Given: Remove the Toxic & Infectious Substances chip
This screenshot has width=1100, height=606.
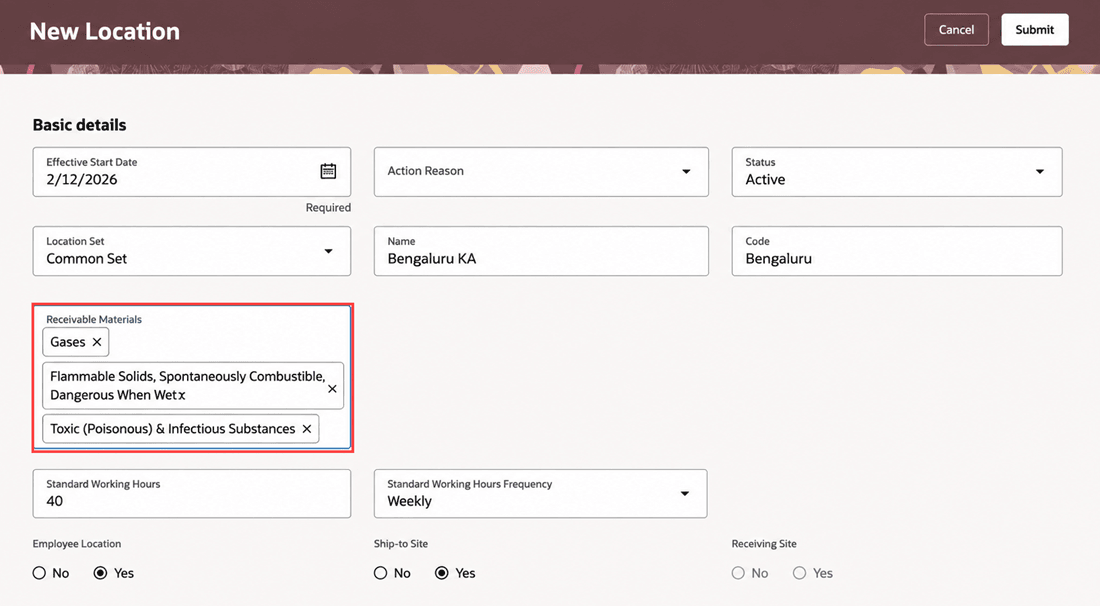Looking at the screenshot, I should (x=307, y=429).
